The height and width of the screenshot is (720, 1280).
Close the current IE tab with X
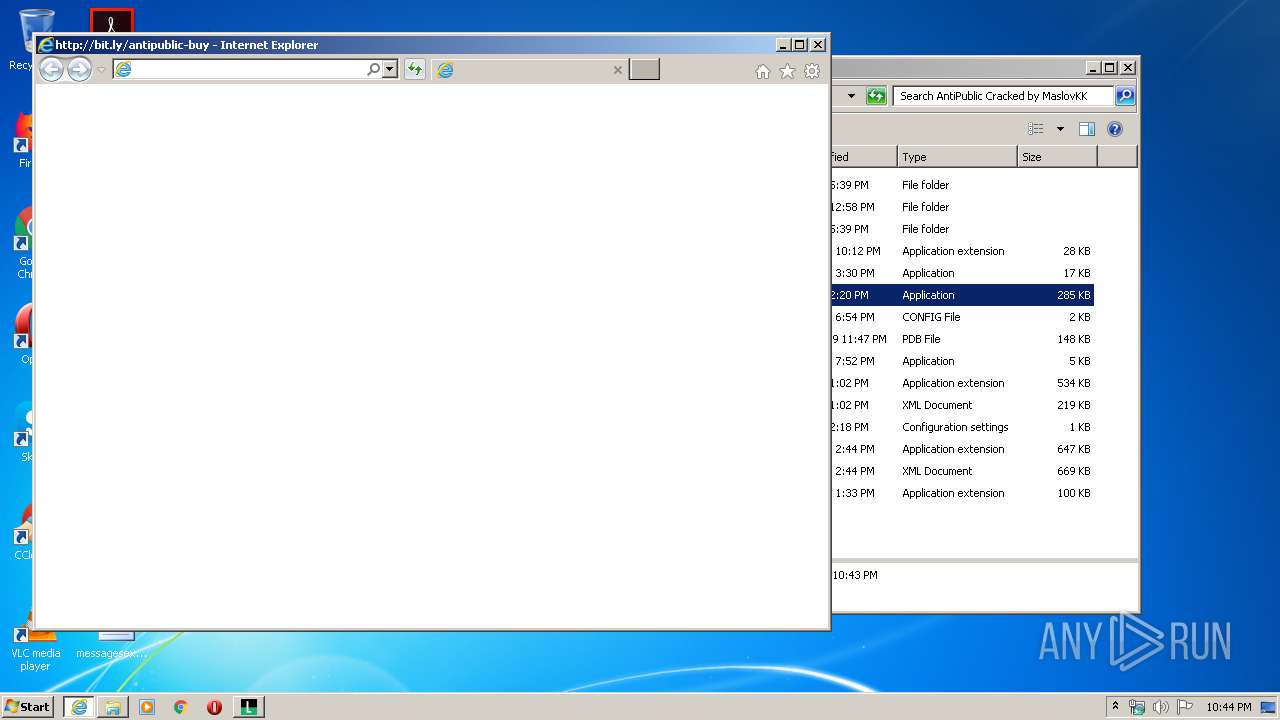617,70
